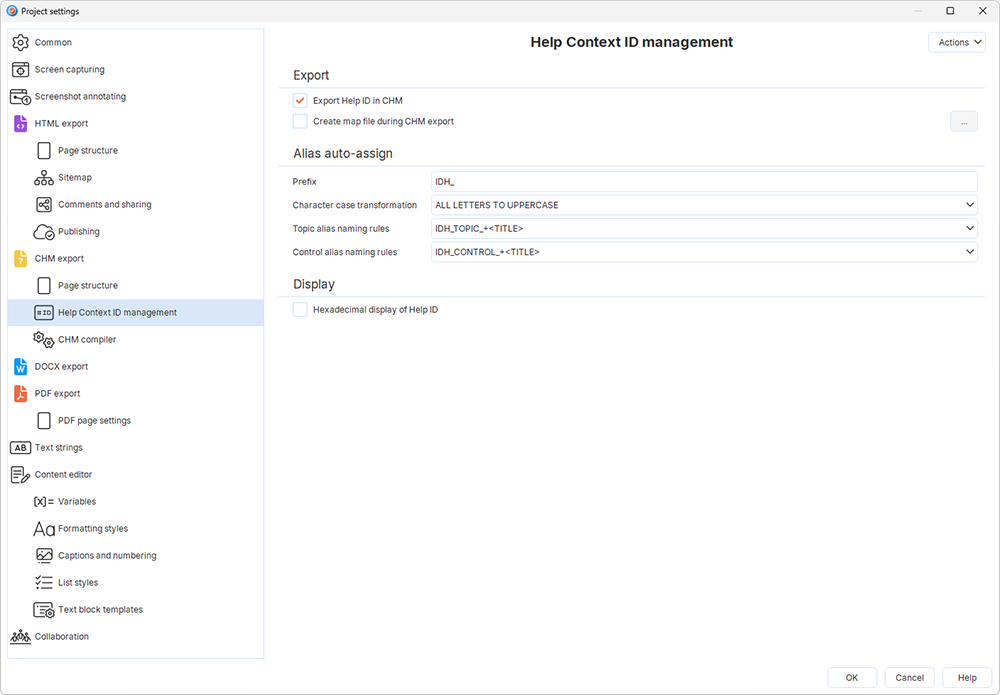Open CHM compiler label
Screen dimensions: 1000x695
pyautogui.click(x=87, y=340)
